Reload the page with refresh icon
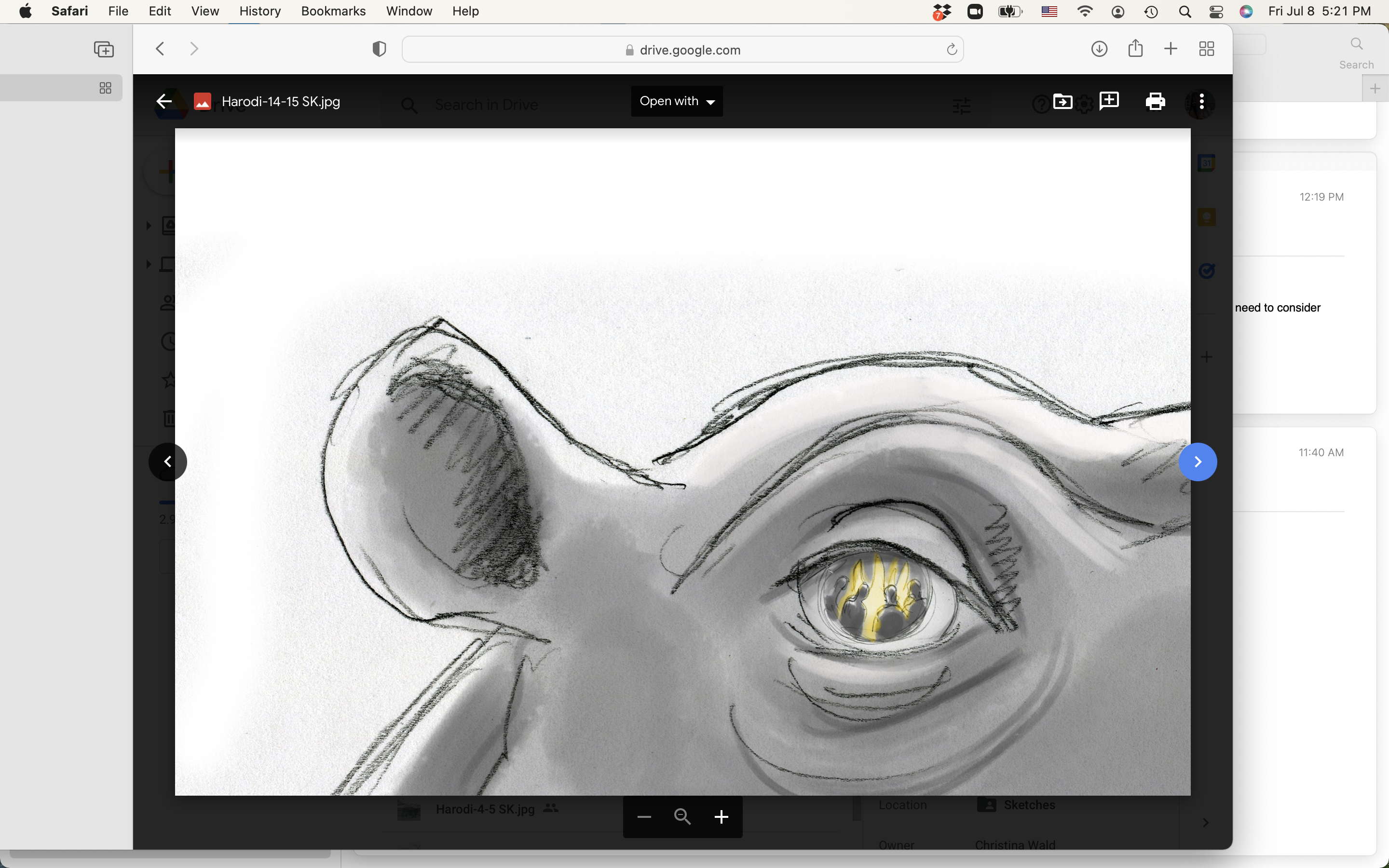1389x868 pixels. 951,50
